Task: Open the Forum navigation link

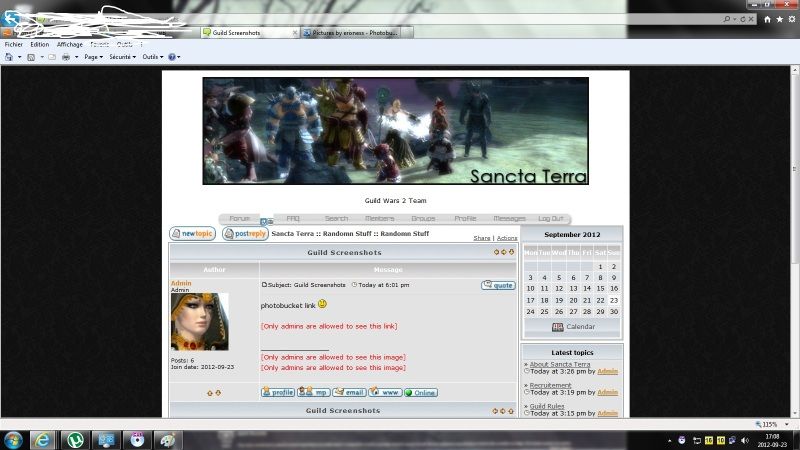Action: pyautogui.click(x=239, y=218)
